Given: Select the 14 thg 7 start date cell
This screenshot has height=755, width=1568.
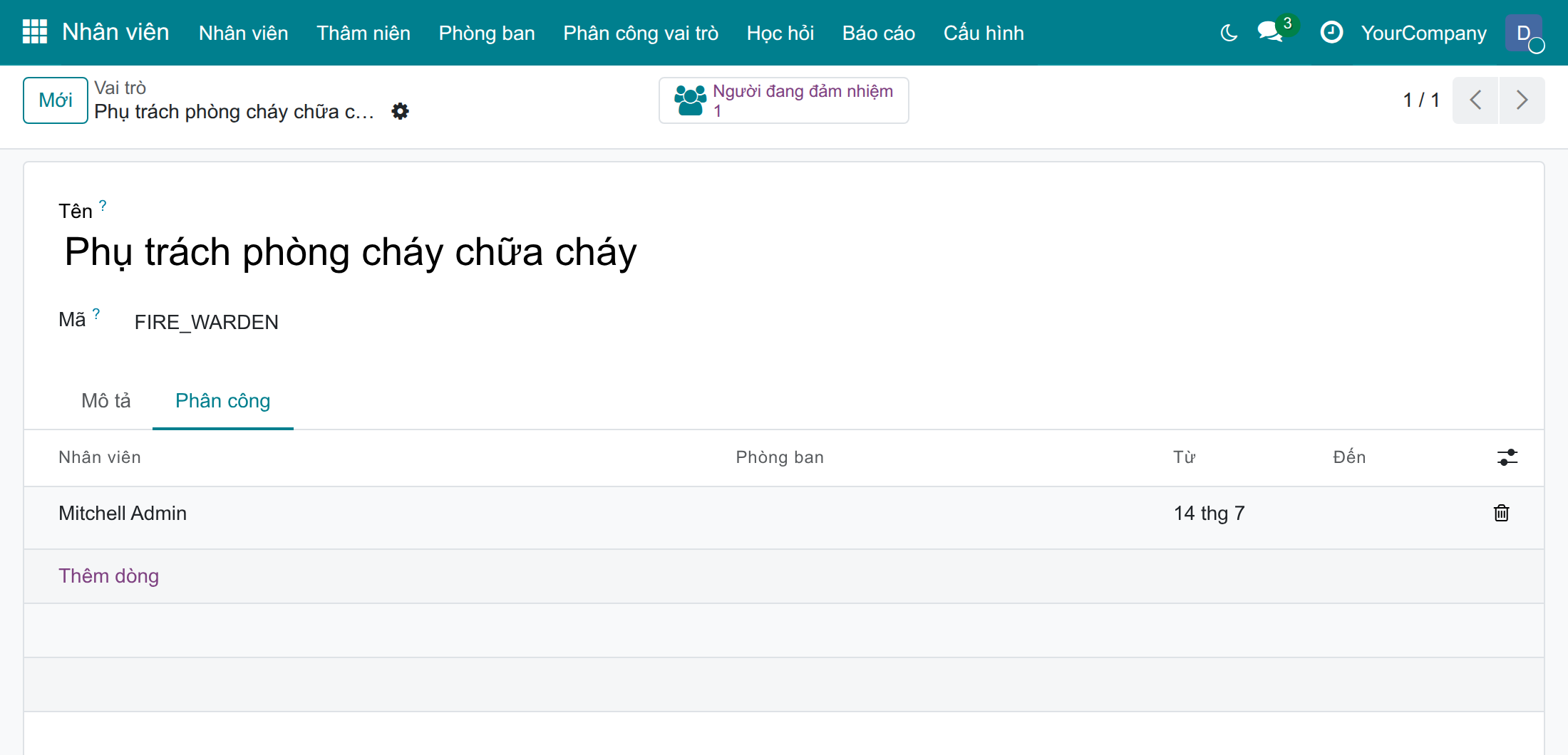Looking at the screenshot, I should pyautogui.click(x=1241, y=514).
